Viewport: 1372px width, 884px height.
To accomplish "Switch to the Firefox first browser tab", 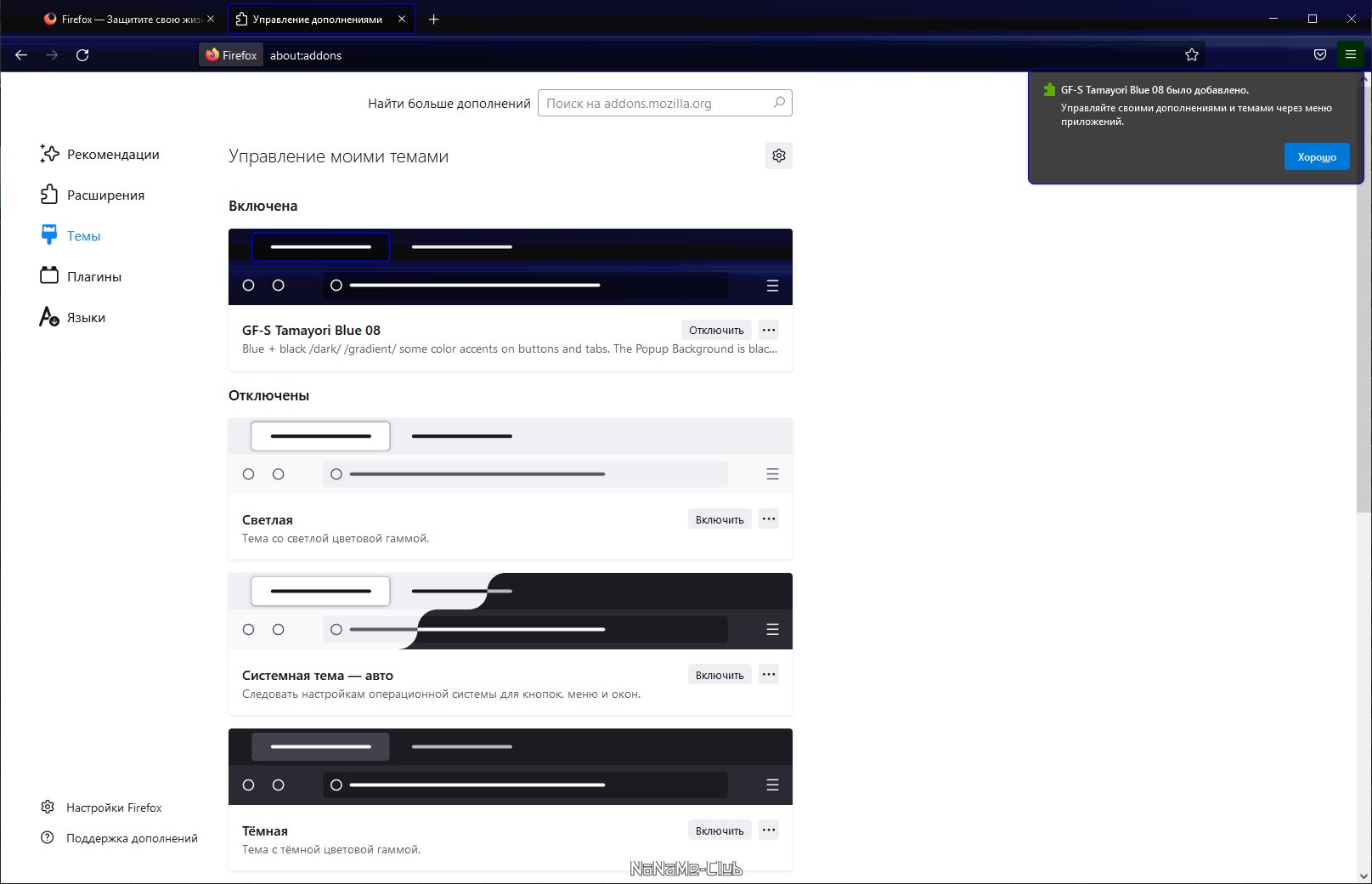I will [x=123, y=19].
